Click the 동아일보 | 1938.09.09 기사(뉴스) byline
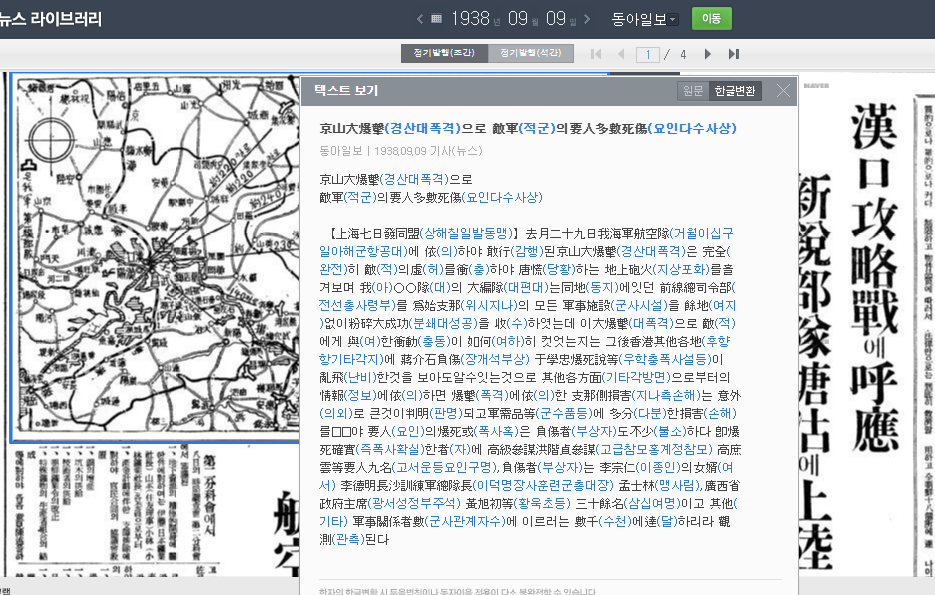Image resolution: width=935 pixels, height=595 pixels. [x=401, y=151]
